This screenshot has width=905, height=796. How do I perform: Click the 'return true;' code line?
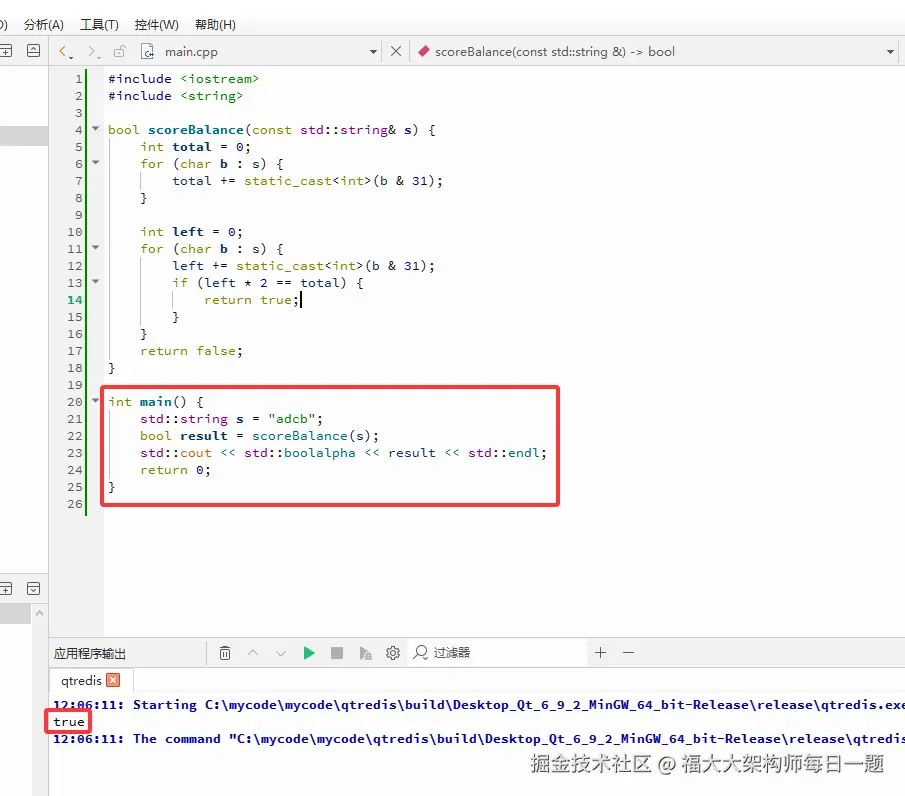(x=252, y=300)
